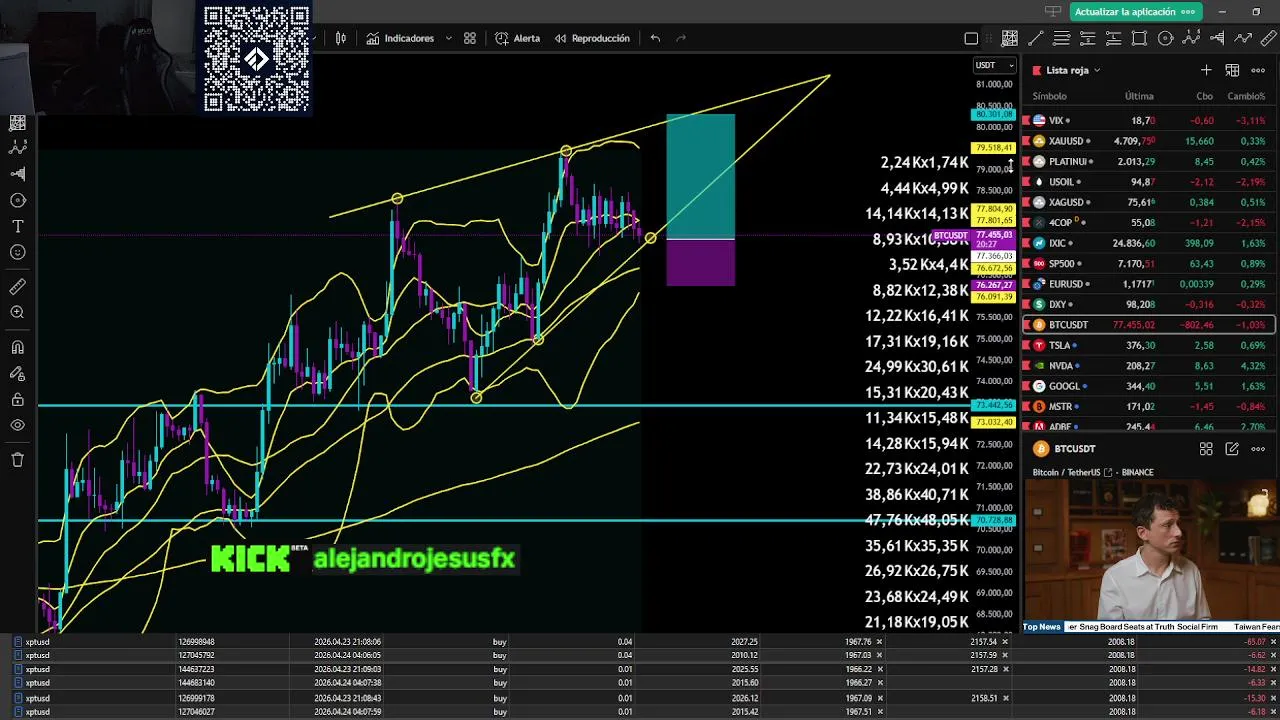Select the BTCUSDT row in the watchlist

click(x=1149, y=325)
